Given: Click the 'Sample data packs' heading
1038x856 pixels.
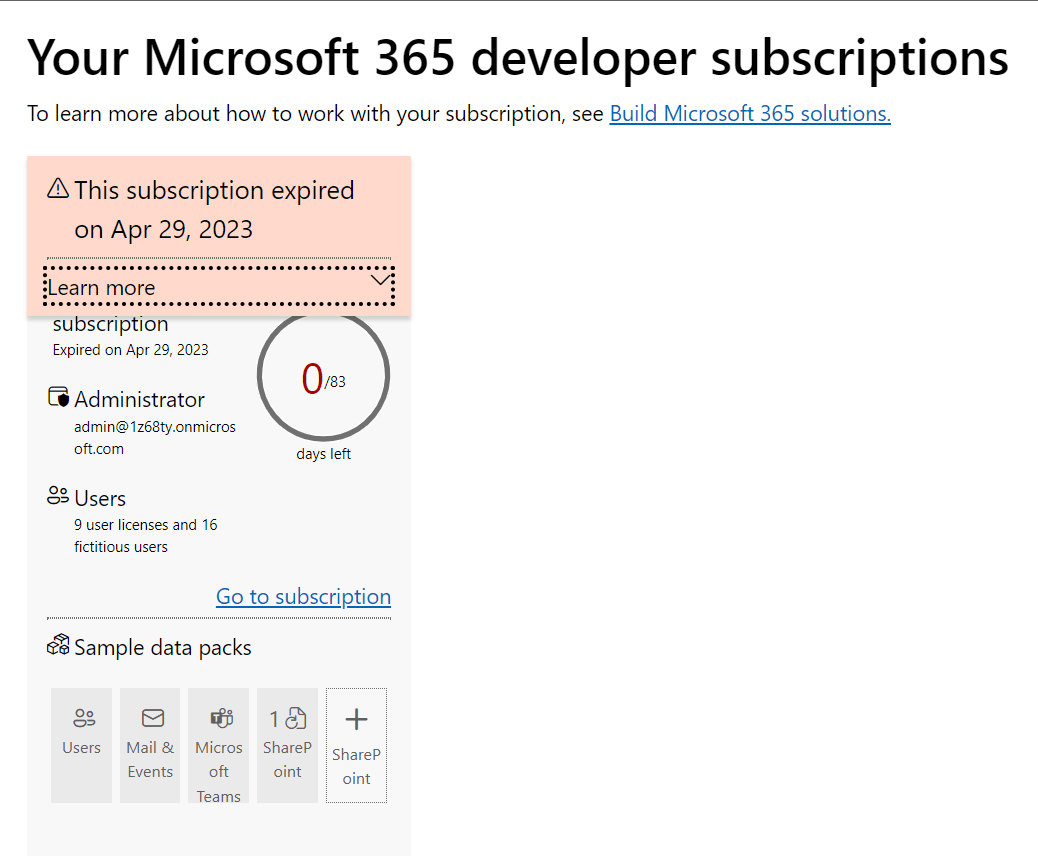Looking at the screenshot, I should point(163,647).
